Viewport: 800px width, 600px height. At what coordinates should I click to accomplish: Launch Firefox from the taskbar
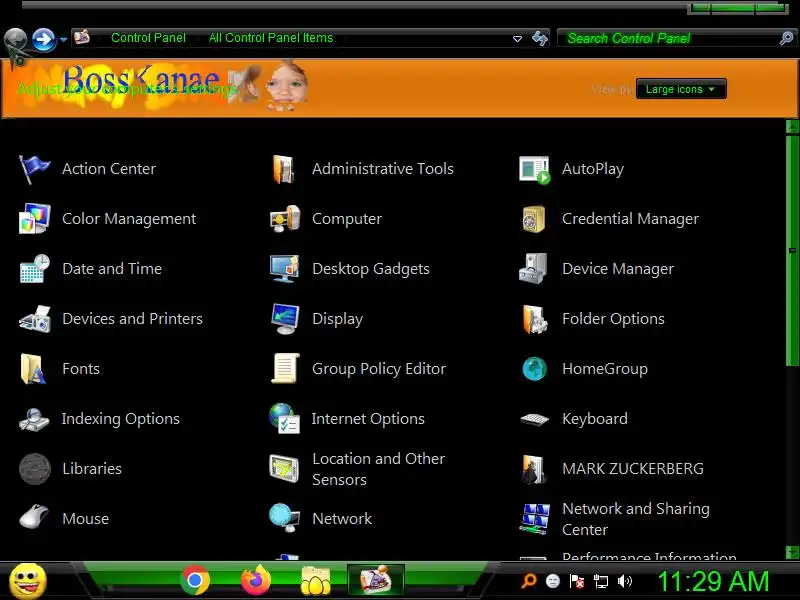[255, 580]
